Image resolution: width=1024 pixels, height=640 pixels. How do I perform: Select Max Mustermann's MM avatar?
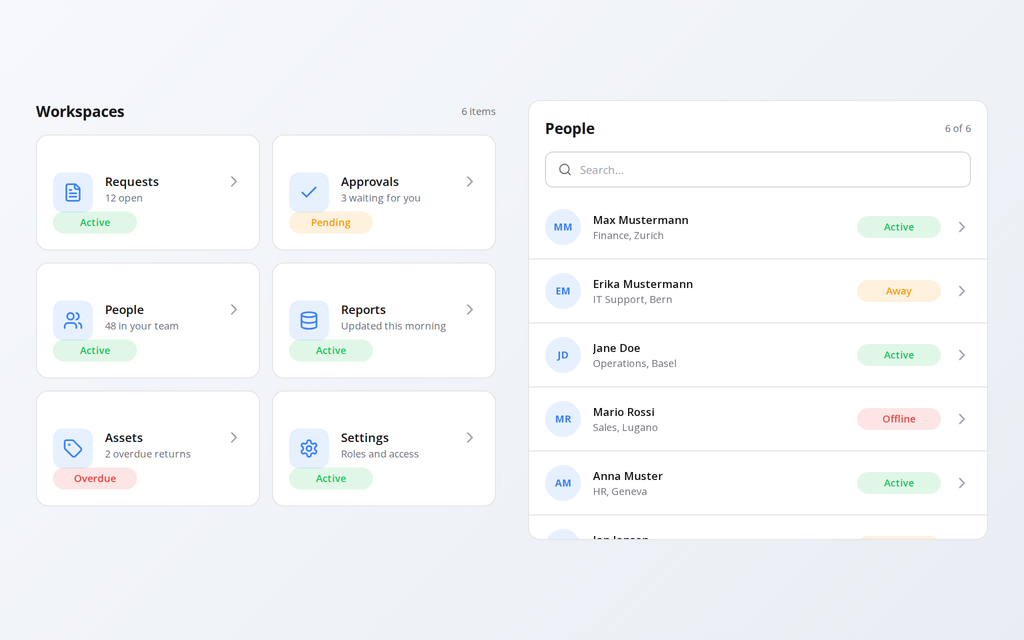(563, 227)
